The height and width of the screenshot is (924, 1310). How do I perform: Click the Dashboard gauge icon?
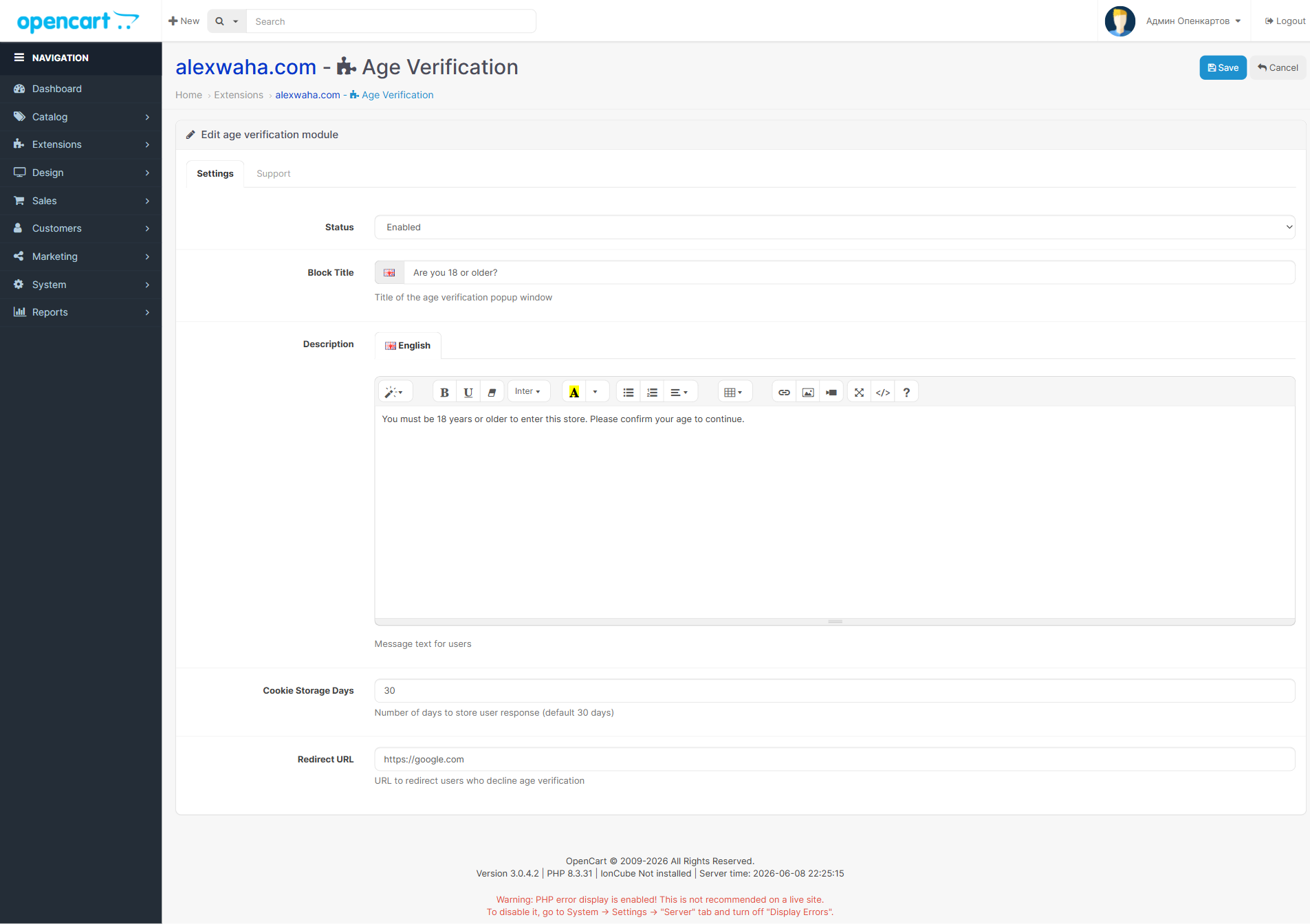coord(19,89)
